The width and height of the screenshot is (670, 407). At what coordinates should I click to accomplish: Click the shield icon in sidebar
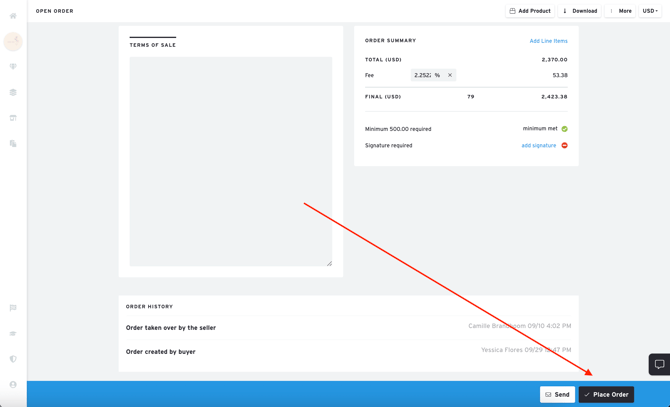pos(13,359)
